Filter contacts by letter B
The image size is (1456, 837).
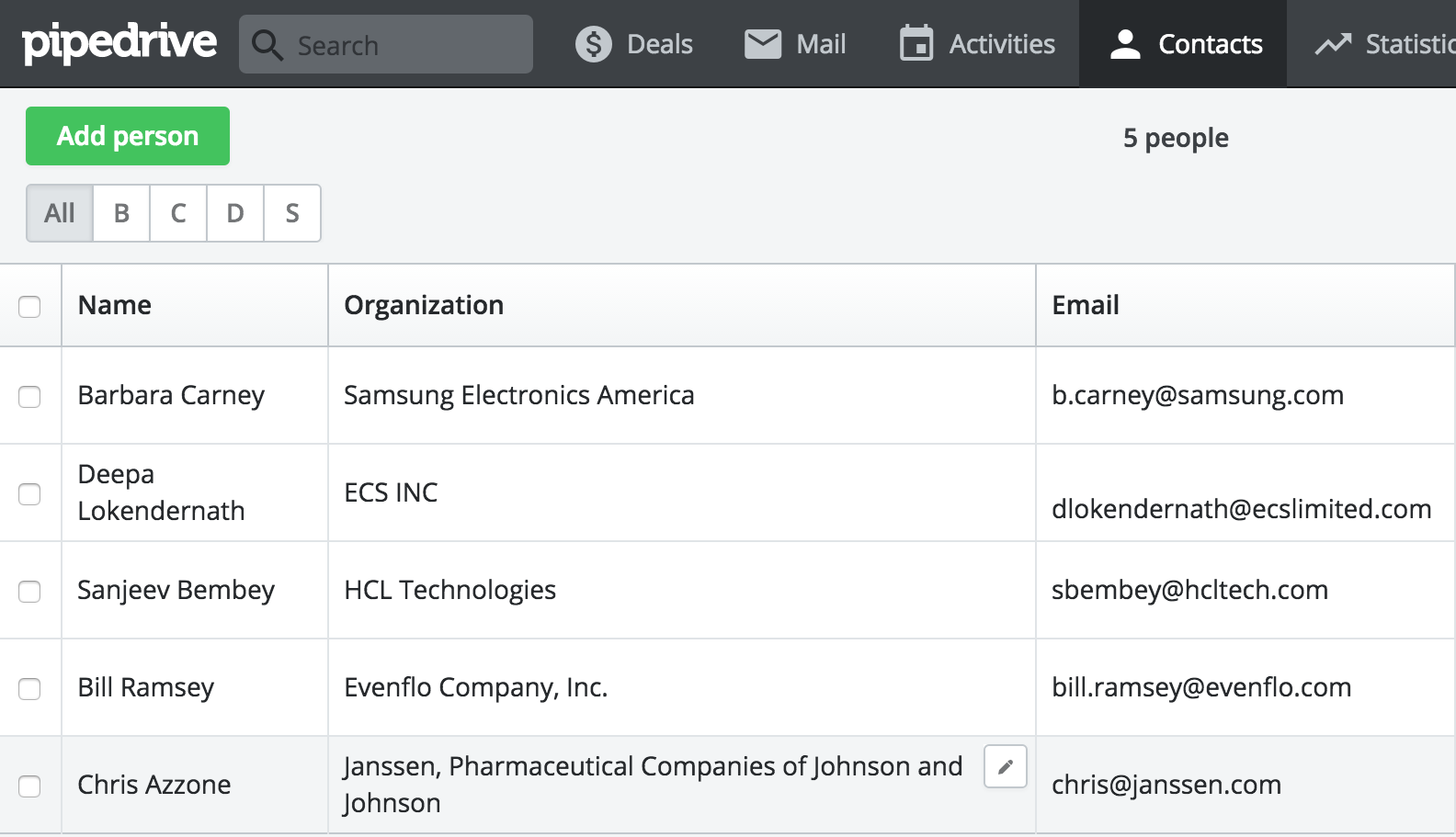click(121, 213)
